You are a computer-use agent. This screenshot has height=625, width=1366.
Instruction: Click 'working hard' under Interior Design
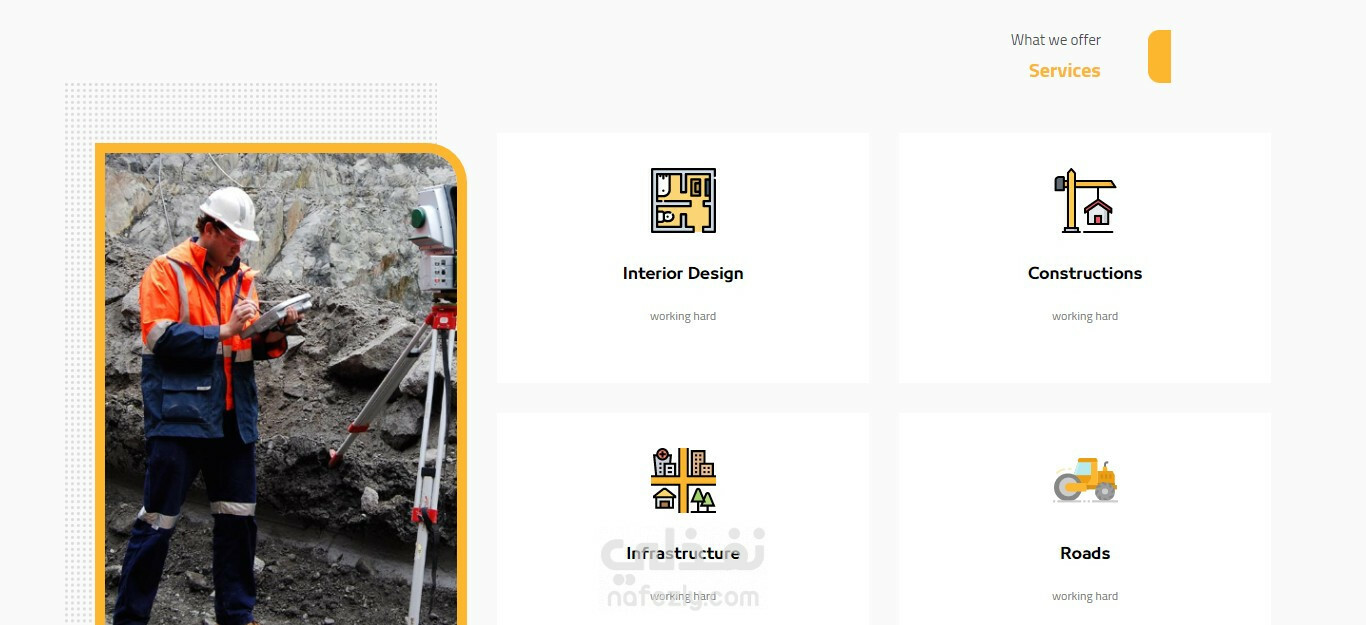click(683, 316)
